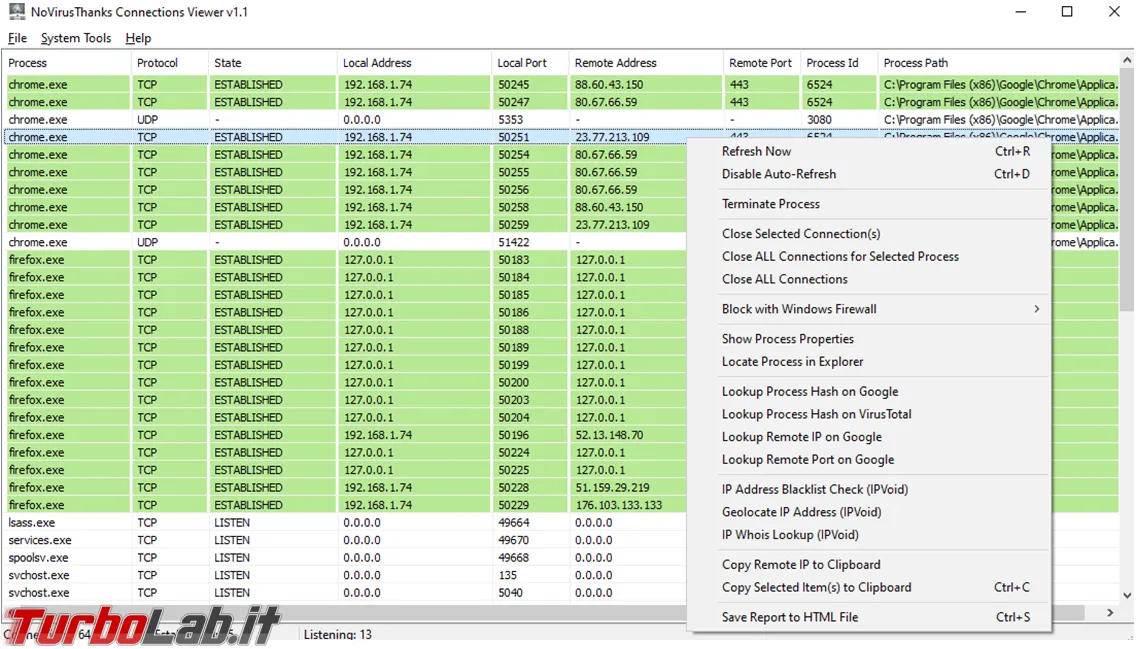Image resolution: width=1136 pixels, height=649 pixels.
Task: Choose Save Report to HTML File
Action: click(x=868, y=617)
